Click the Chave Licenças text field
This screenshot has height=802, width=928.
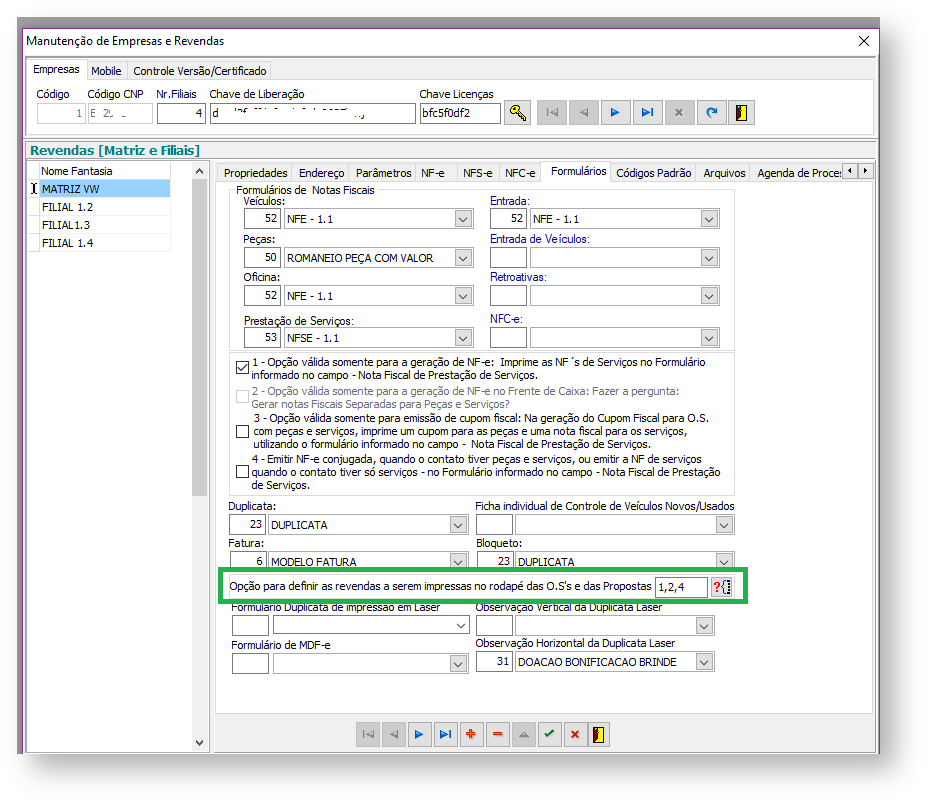[459, 113]
